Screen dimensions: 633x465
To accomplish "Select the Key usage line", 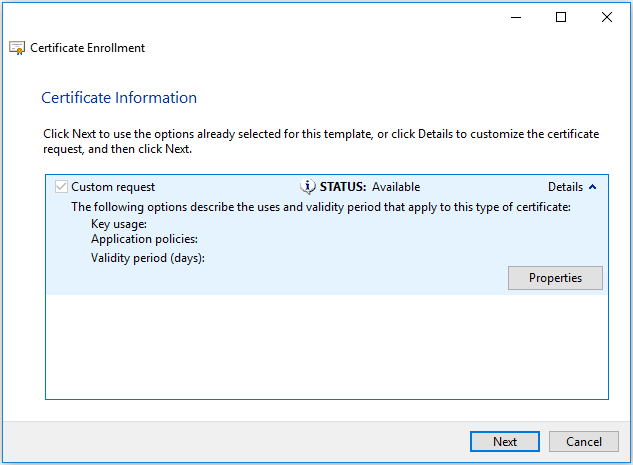I will tap(119, 224).
